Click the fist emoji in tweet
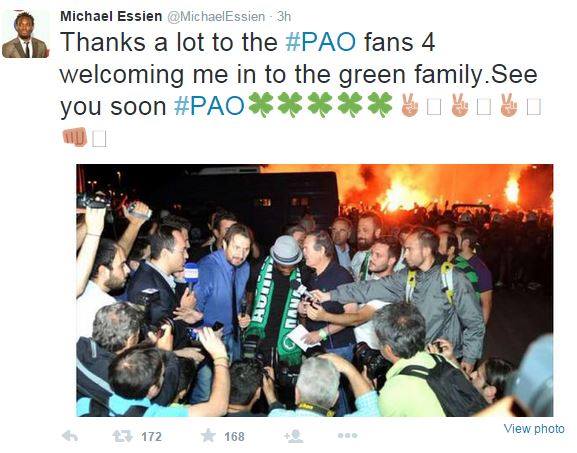This screenshot has height=453, width=577. [75, 137]
